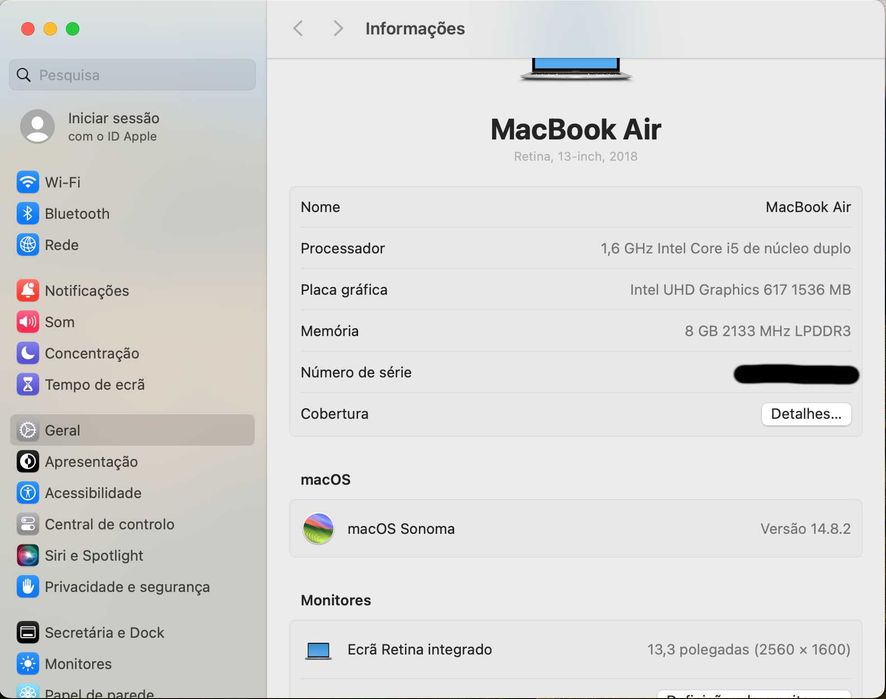Screen dimensions: 886x699
Task: Click the macOS section heading
Action: [x=325, y=479]
